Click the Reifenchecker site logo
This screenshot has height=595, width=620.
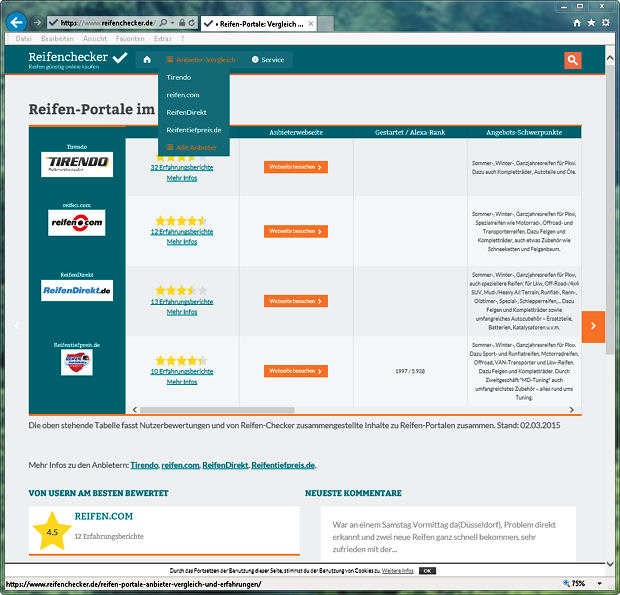pyautogui.click(x=78, y=60)
